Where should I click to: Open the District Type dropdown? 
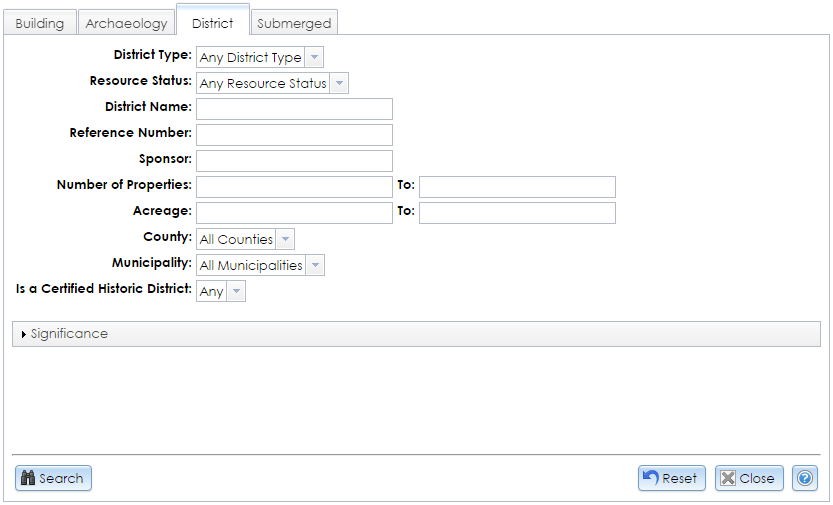click(x=260, y=57)
